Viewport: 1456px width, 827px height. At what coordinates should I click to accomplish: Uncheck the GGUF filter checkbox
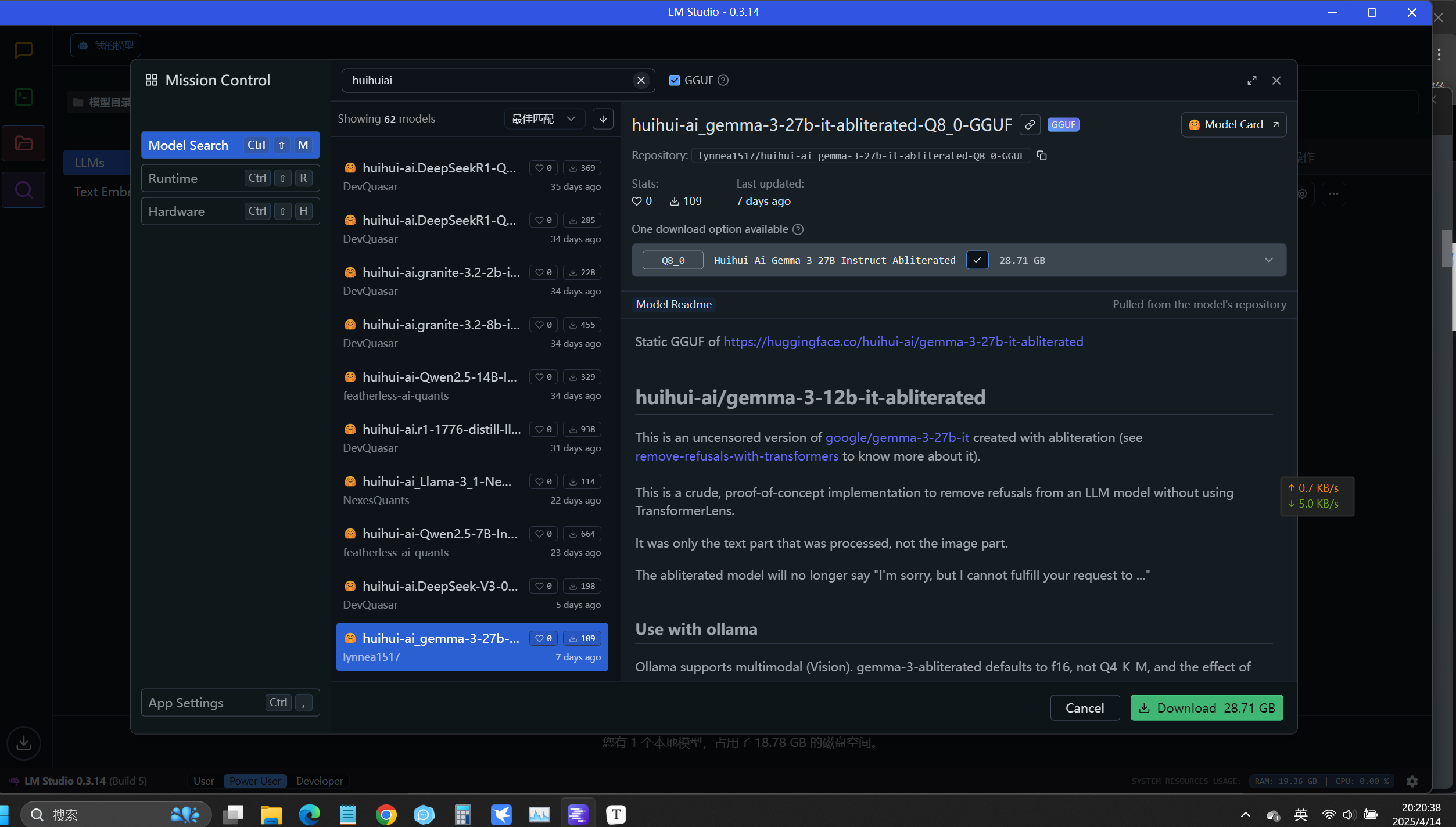[x=674, y=80]
